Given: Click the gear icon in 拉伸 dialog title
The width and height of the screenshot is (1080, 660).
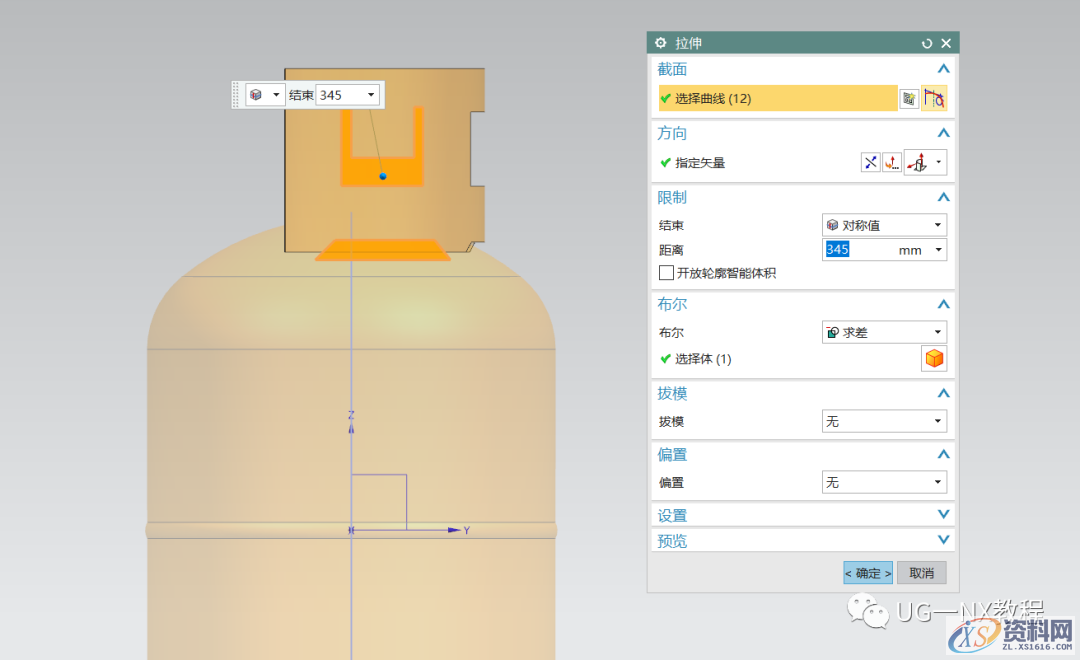Looking at the screenshot, I should pyautogui.click(x=661, y=43).
